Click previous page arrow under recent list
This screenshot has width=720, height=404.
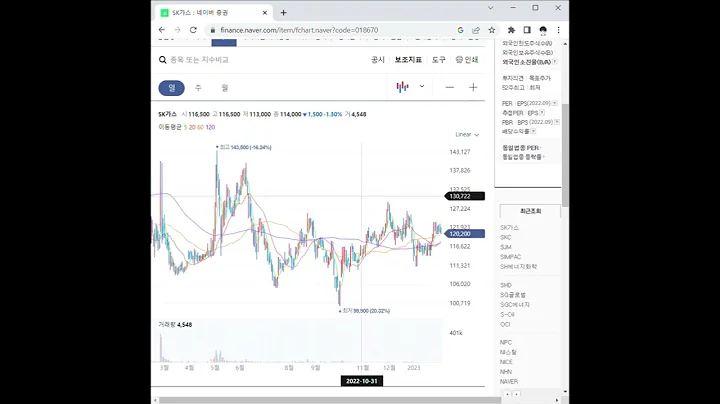click(x=508, y=394)
